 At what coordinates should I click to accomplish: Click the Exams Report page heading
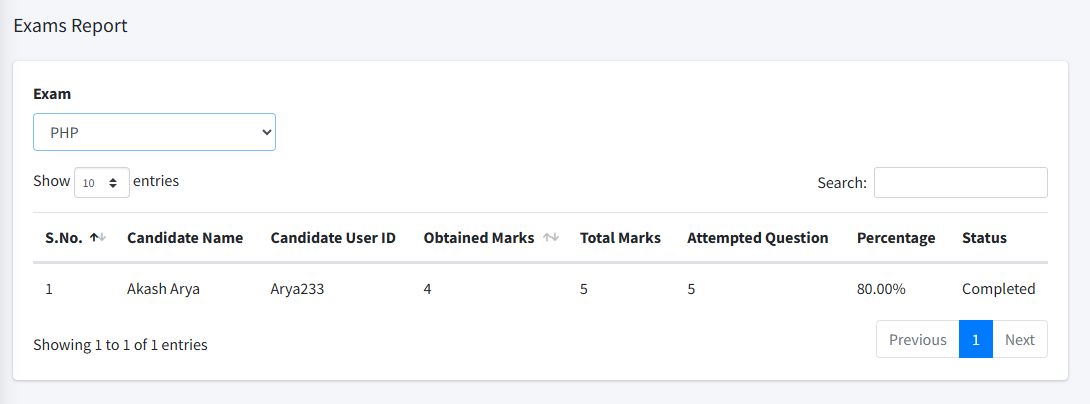tap(70, 26)
